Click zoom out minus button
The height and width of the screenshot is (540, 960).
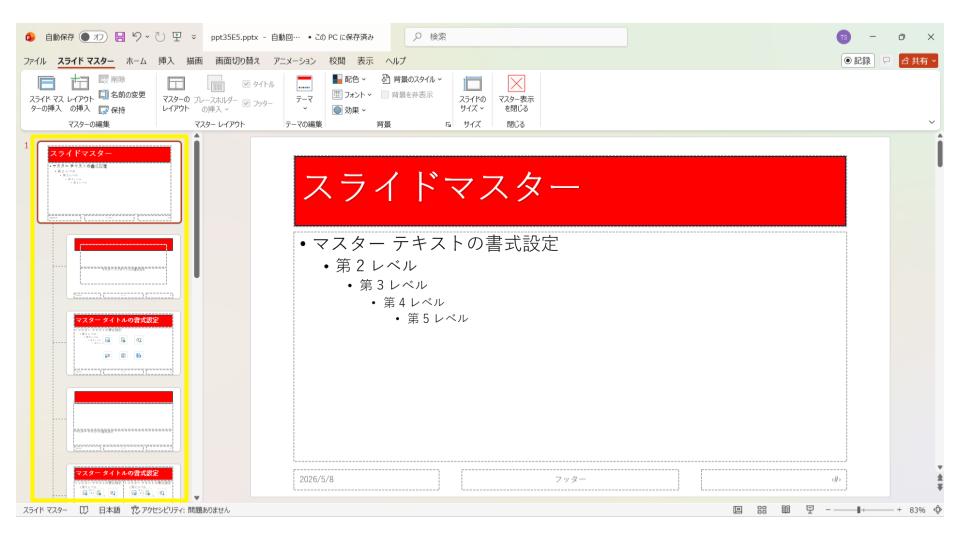(x=828, y=509)
